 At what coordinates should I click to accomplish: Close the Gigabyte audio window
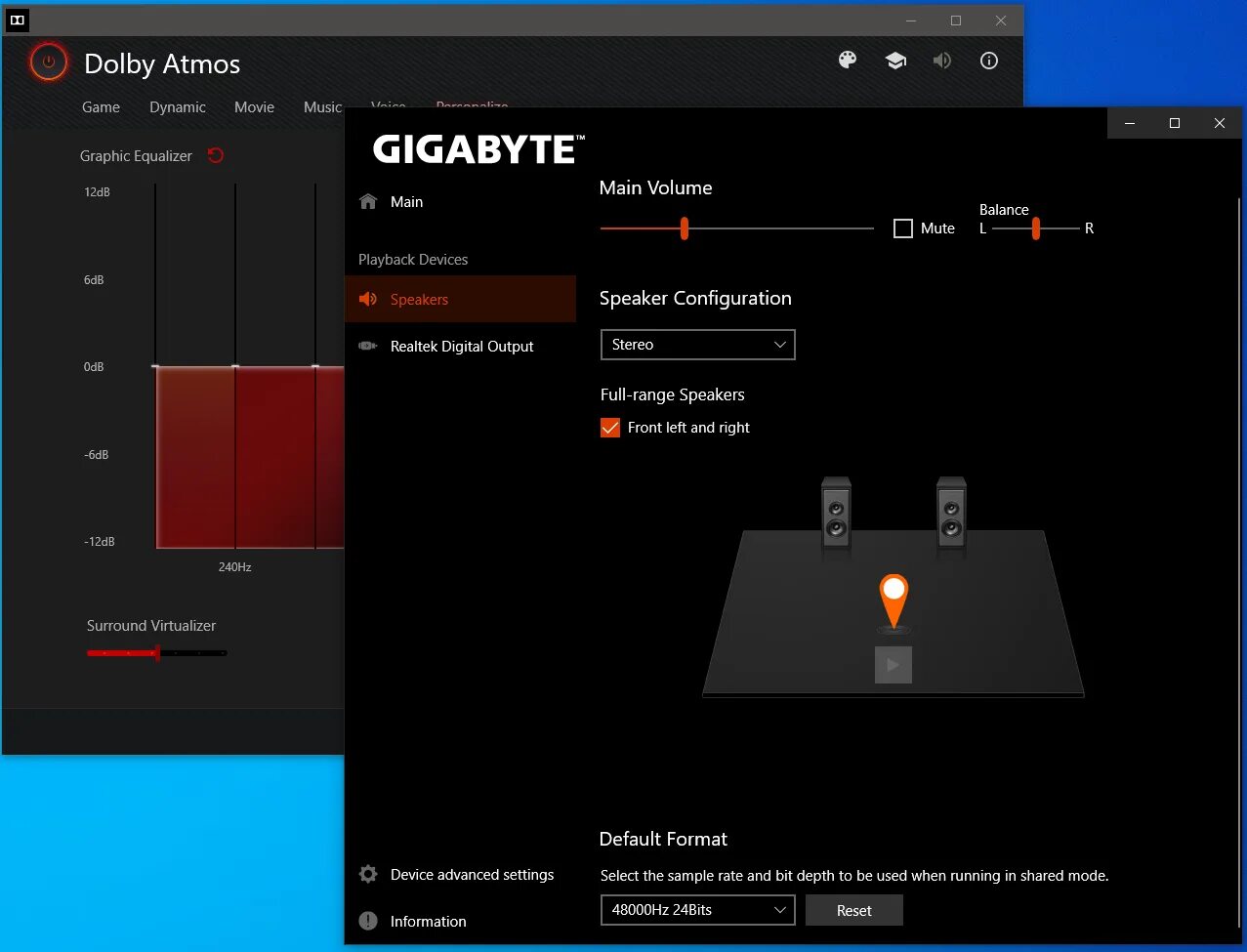(x=1220, y=123)
